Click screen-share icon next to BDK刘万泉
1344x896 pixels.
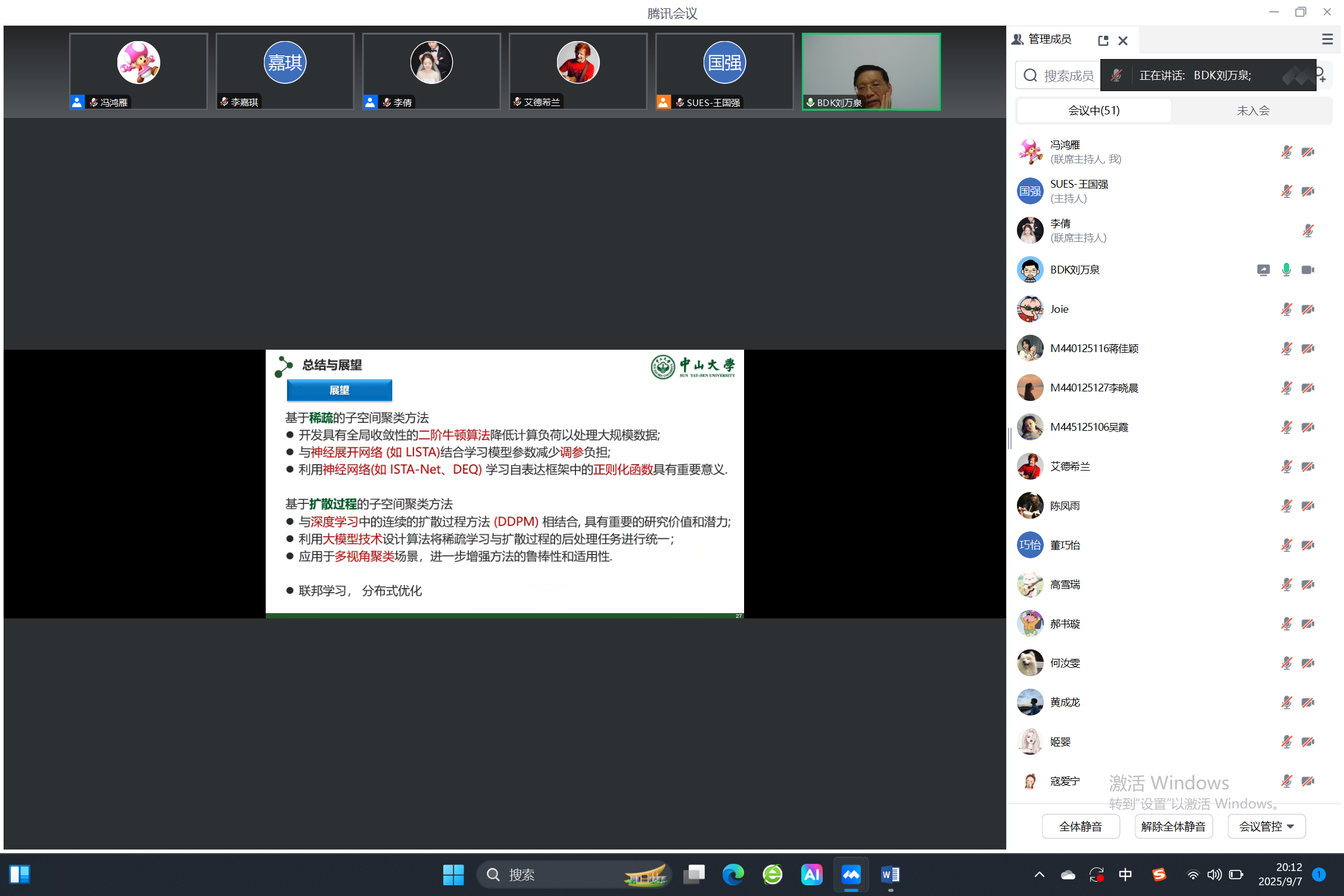pos(1263,270)
